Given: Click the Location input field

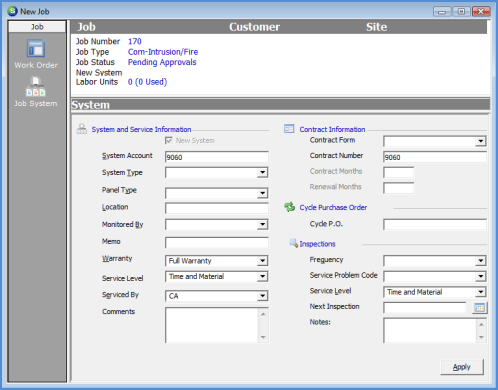Looking at the screenshot, I should pos(217,209).
